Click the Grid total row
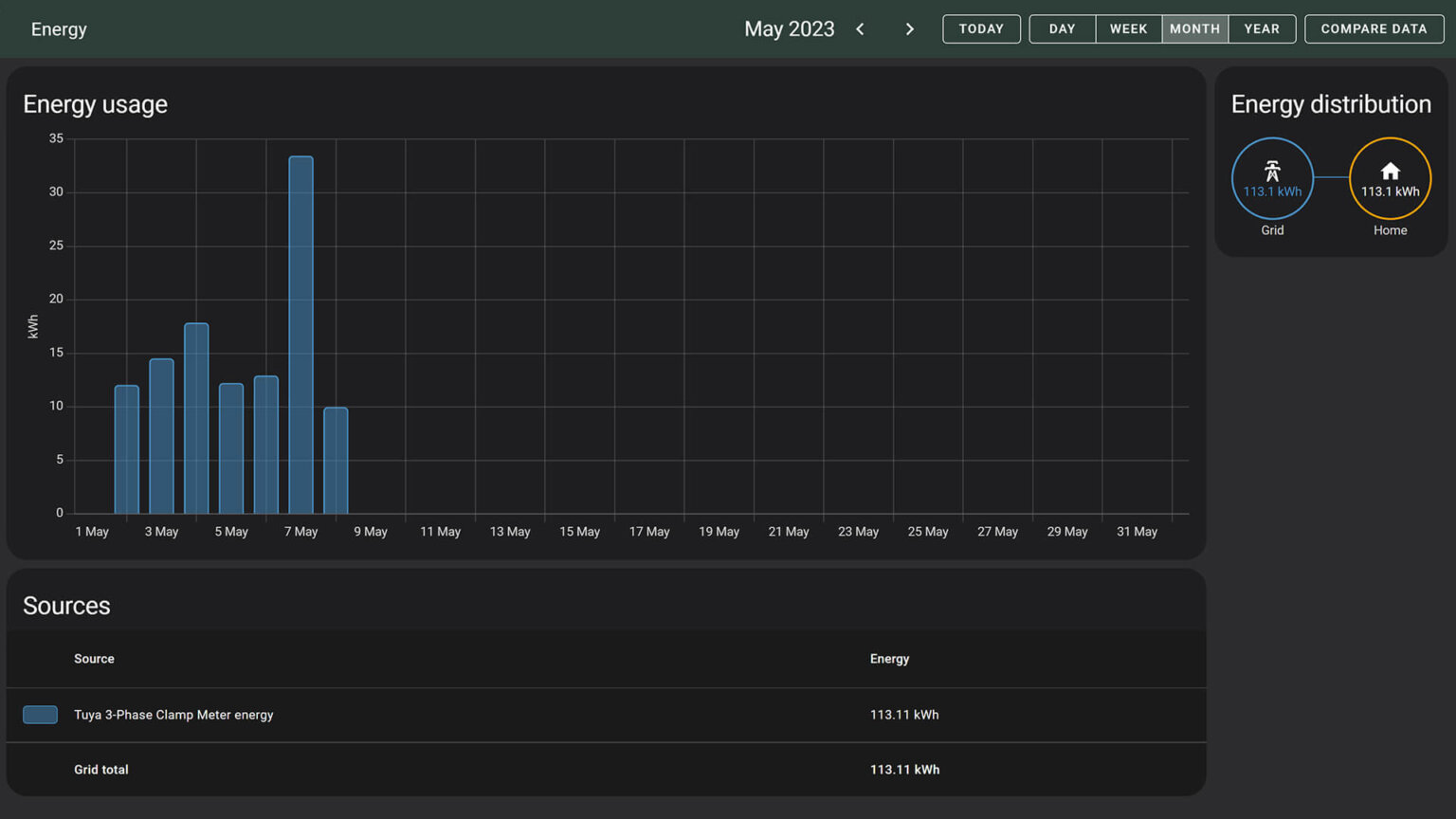Viewport: 1456px width, 819px height. click(101, 770)
